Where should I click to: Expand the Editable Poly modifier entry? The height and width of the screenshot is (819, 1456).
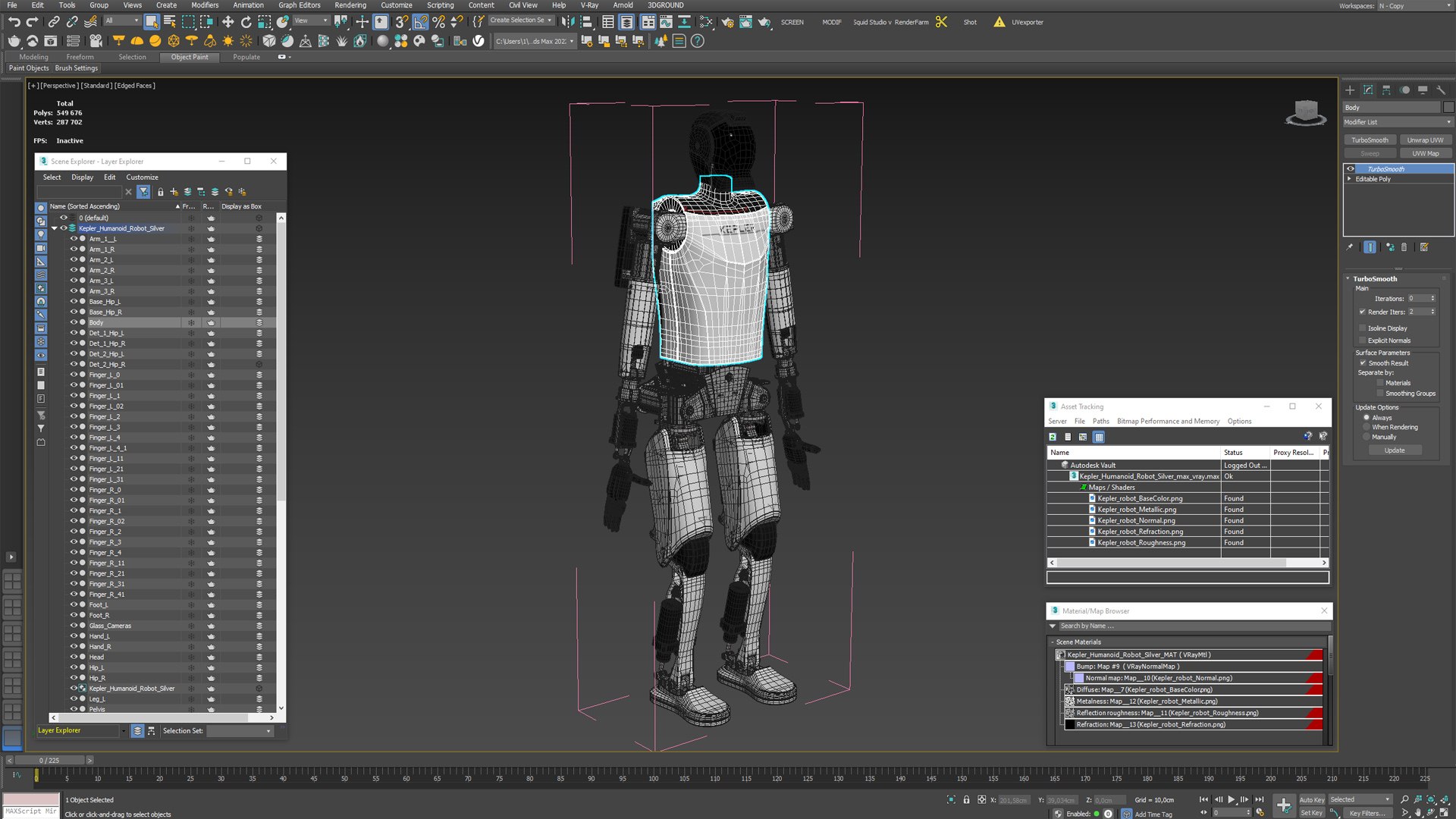1349,179
